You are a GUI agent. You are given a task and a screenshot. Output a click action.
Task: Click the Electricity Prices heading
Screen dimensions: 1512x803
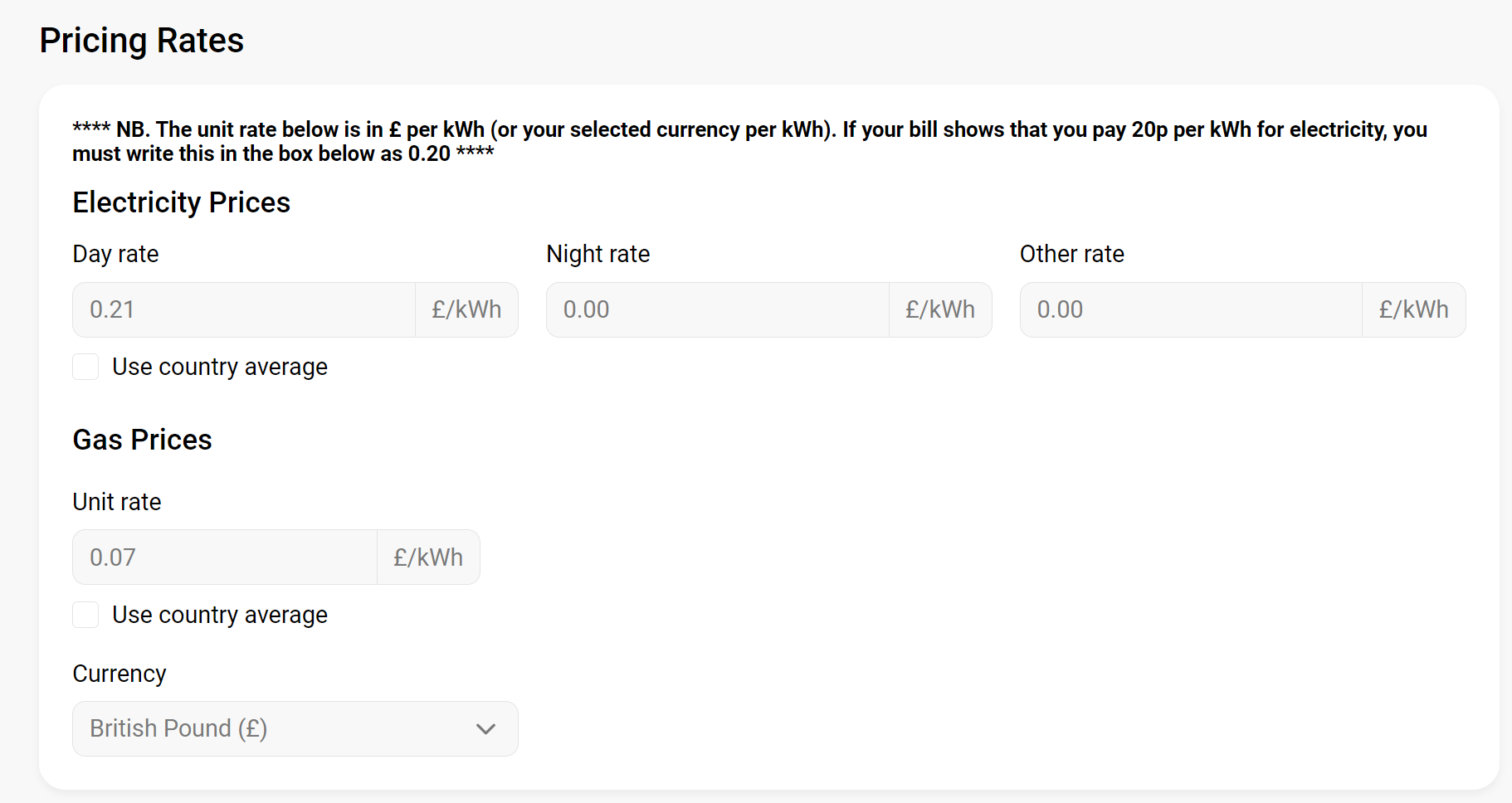coord(181,202)
